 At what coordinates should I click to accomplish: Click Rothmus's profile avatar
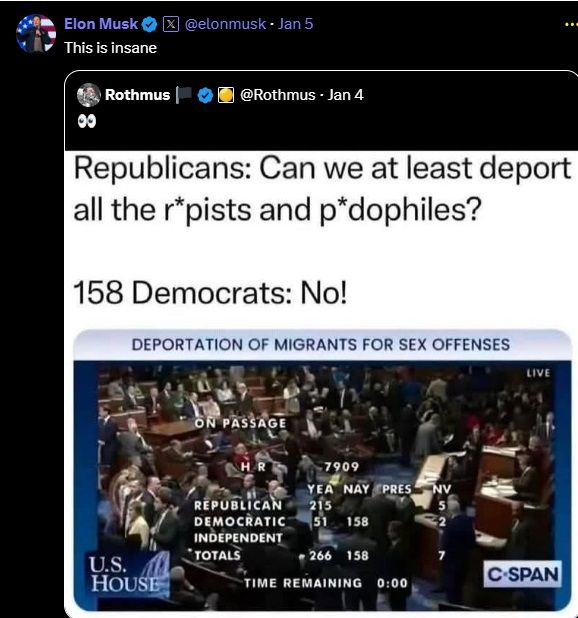pyautogui.click(x=89, y=95)
